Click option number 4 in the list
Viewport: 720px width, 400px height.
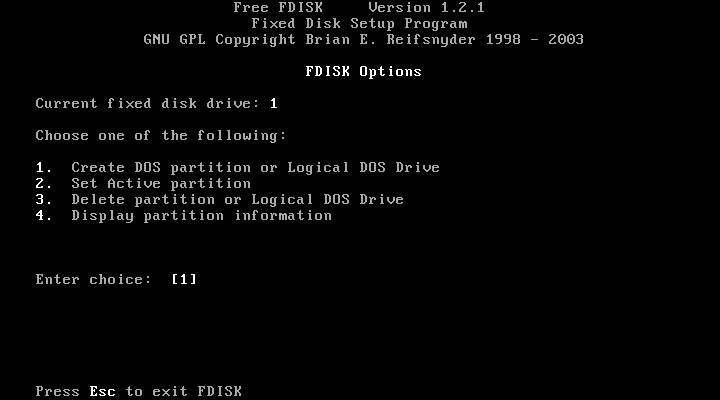[44, 216]
